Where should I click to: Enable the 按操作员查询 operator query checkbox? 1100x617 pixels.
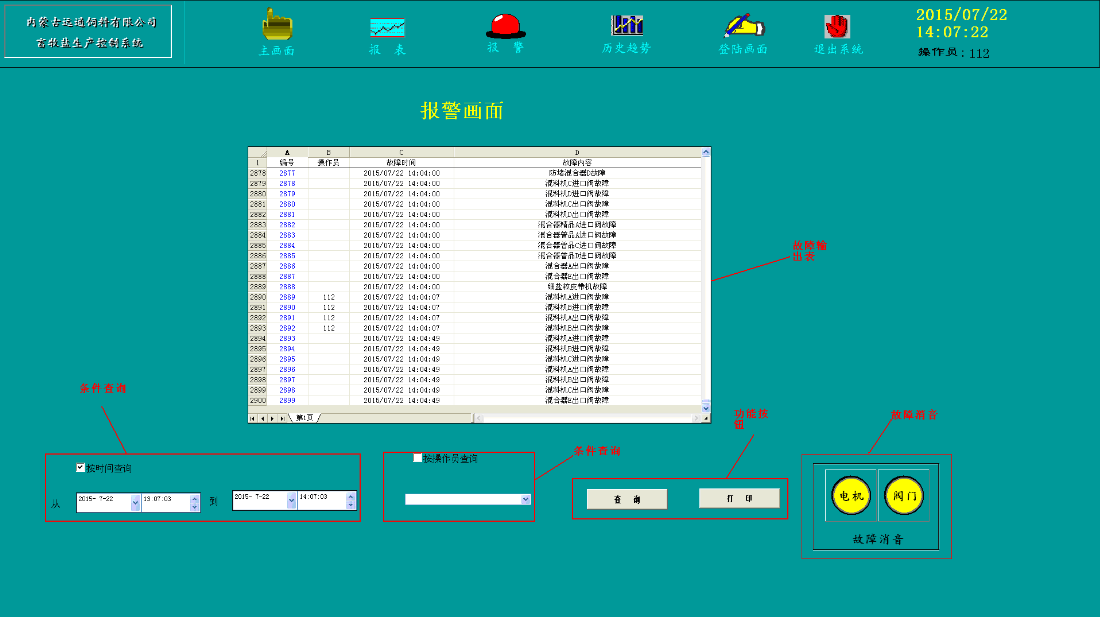click(417, 458)
